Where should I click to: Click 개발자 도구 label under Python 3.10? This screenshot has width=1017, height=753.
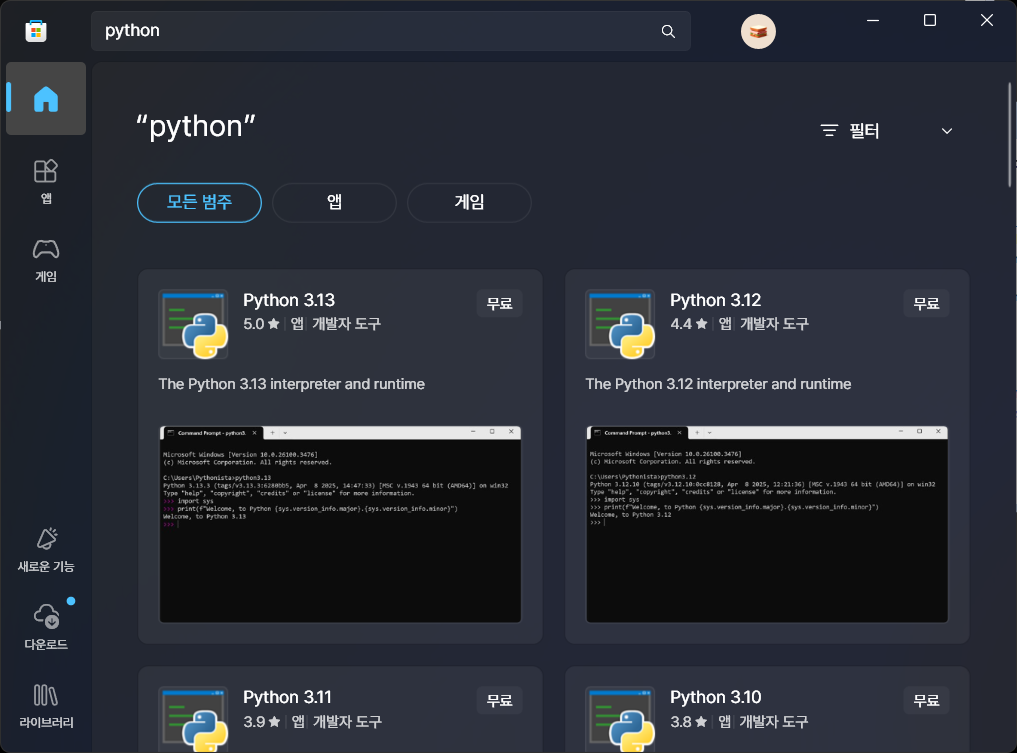pyautogui.click(x=774, y=721)
